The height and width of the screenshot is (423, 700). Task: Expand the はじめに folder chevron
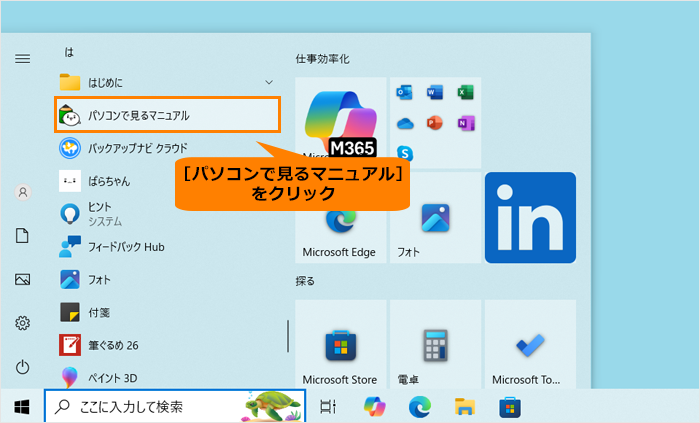[269, 83]
